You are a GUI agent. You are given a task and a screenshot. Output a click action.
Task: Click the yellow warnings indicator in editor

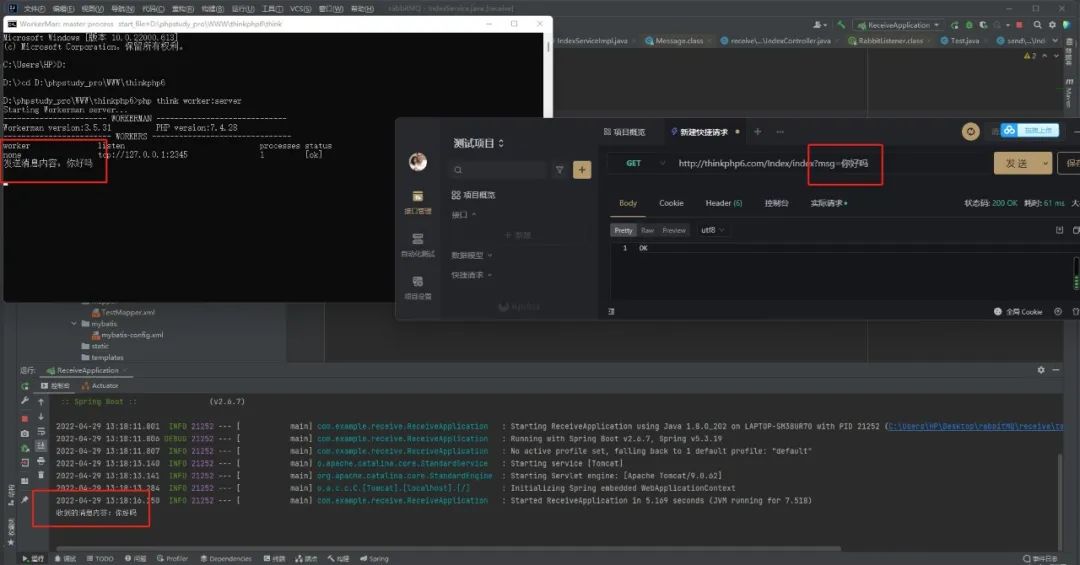click(x=1030, y=56)
